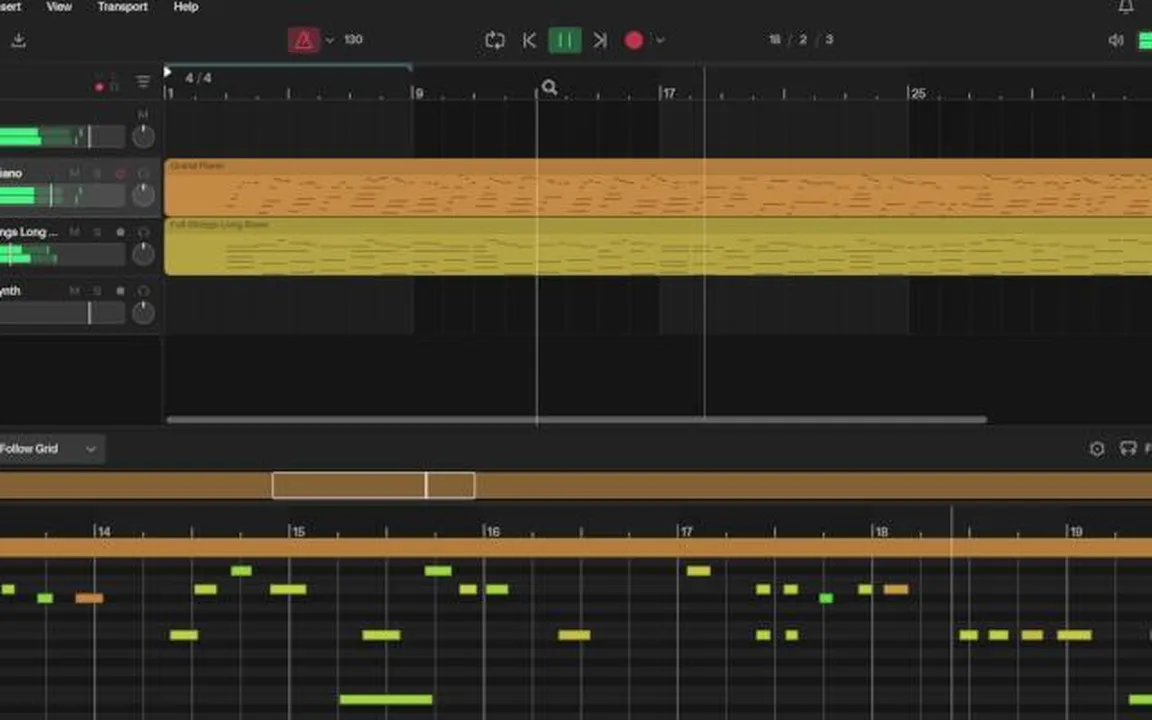Mute the Piano track
Screen dimensions: 1152x720
click(74, 173)
